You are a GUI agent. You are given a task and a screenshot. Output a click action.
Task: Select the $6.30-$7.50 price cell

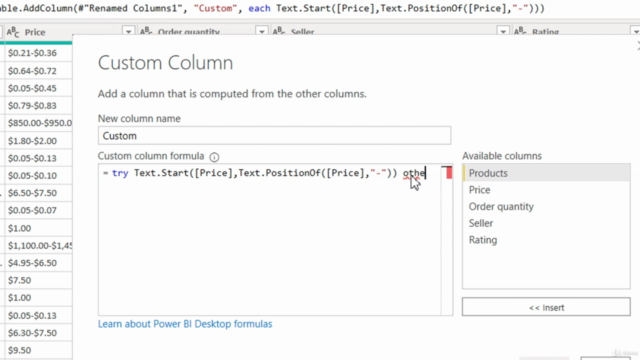(38, 333)
